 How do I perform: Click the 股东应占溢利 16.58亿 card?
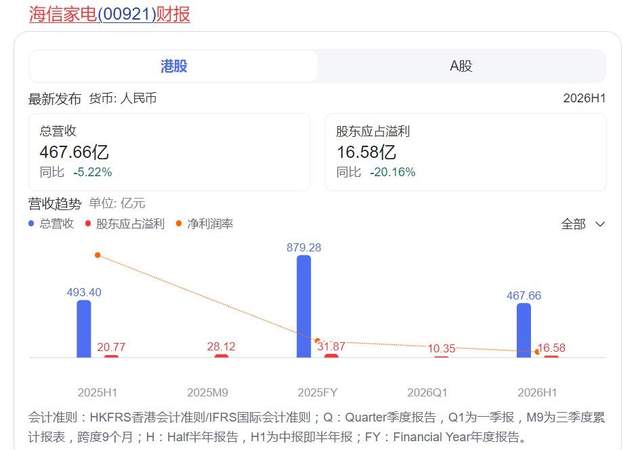tap(466, 152)
